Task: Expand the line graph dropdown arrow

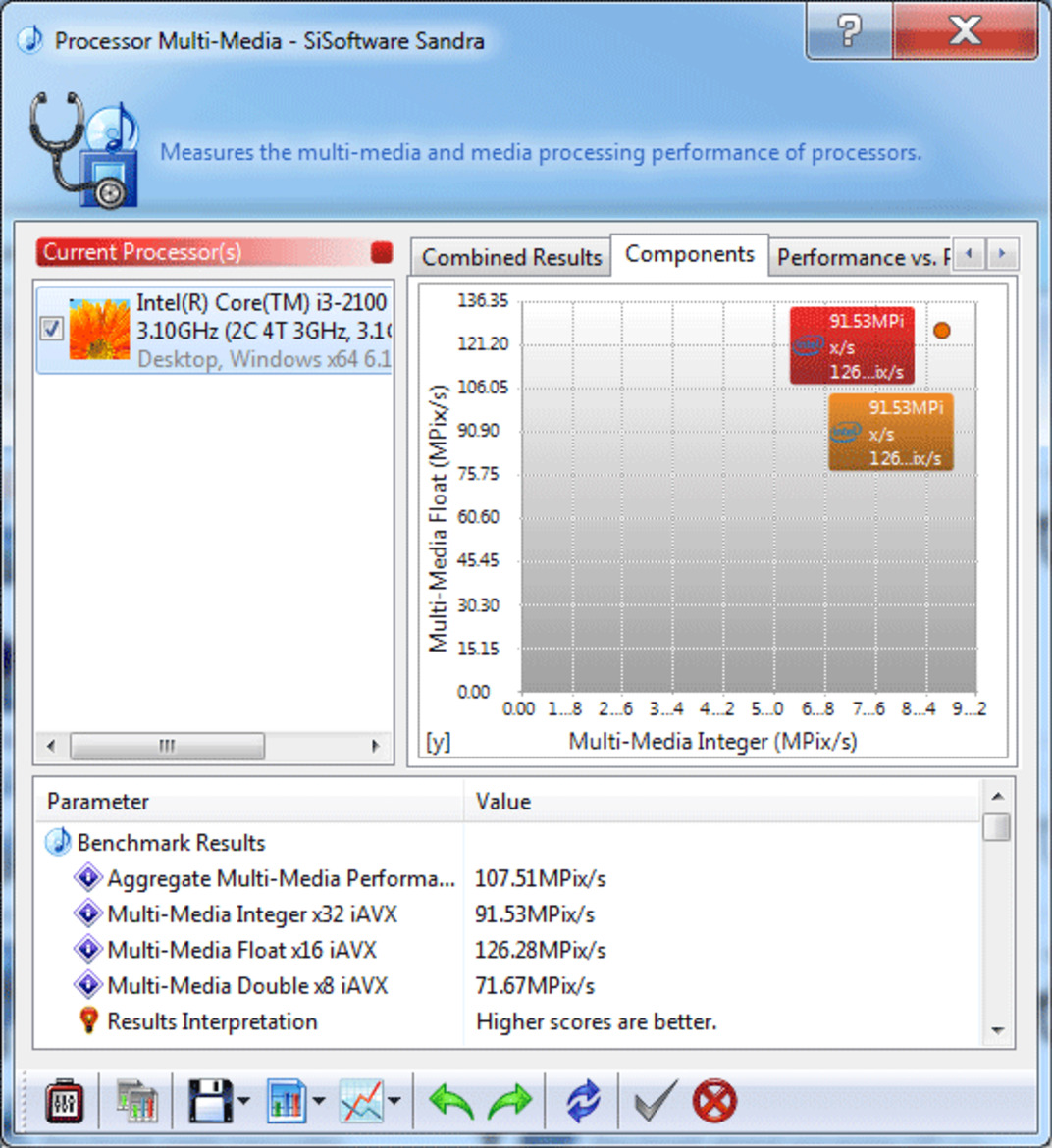Action: coord(394,1100)
